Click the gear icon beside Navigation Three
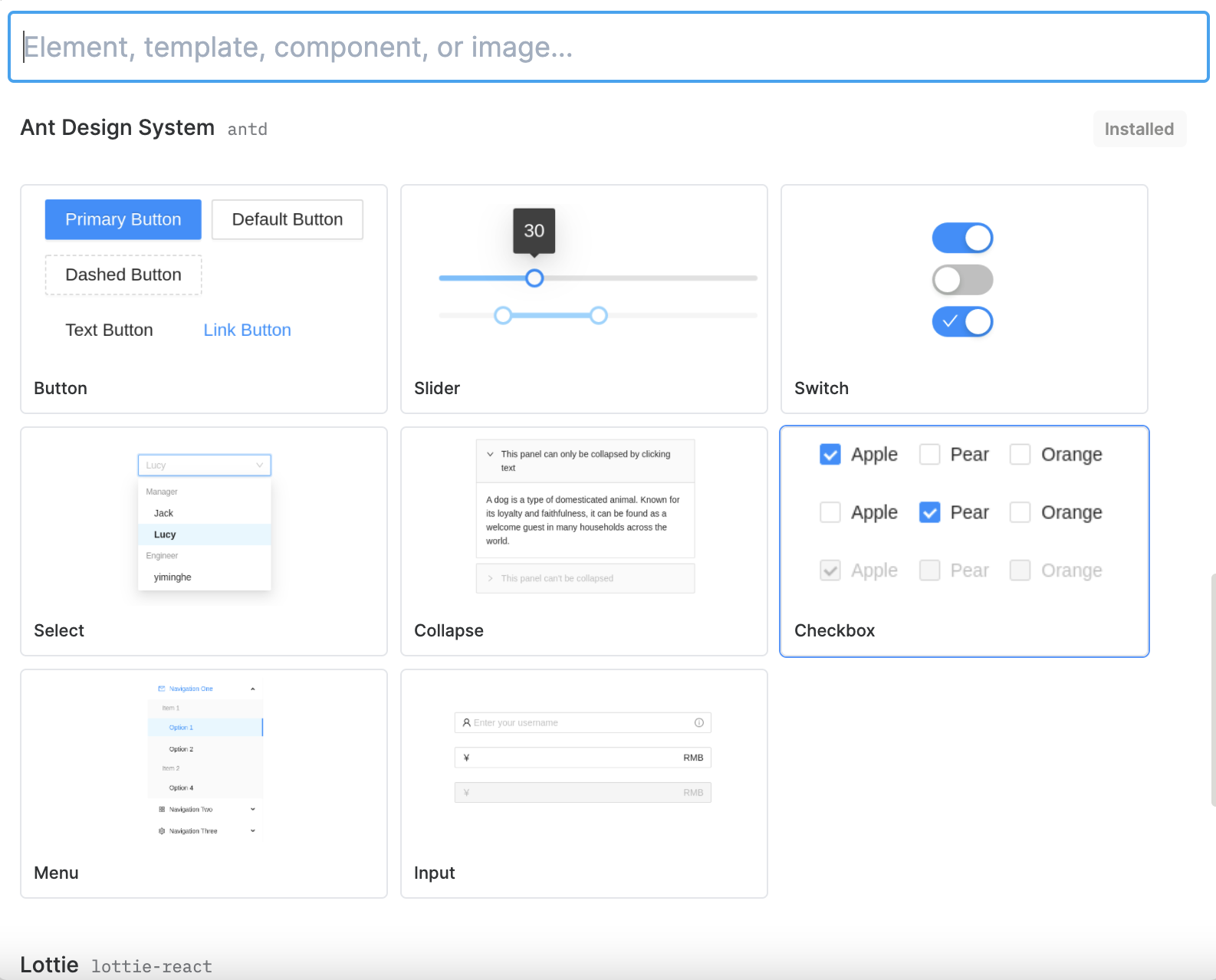The image size is (1216, 980). coord(162,830)
